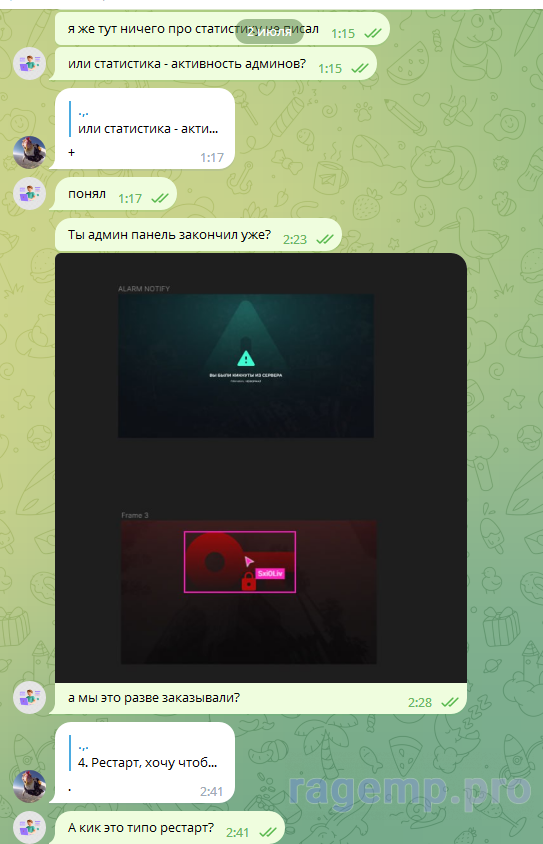Select message 'Ты админ панель закончил уже?'
Viewport: 543px width, 844px height.
[x=198, y=235]
